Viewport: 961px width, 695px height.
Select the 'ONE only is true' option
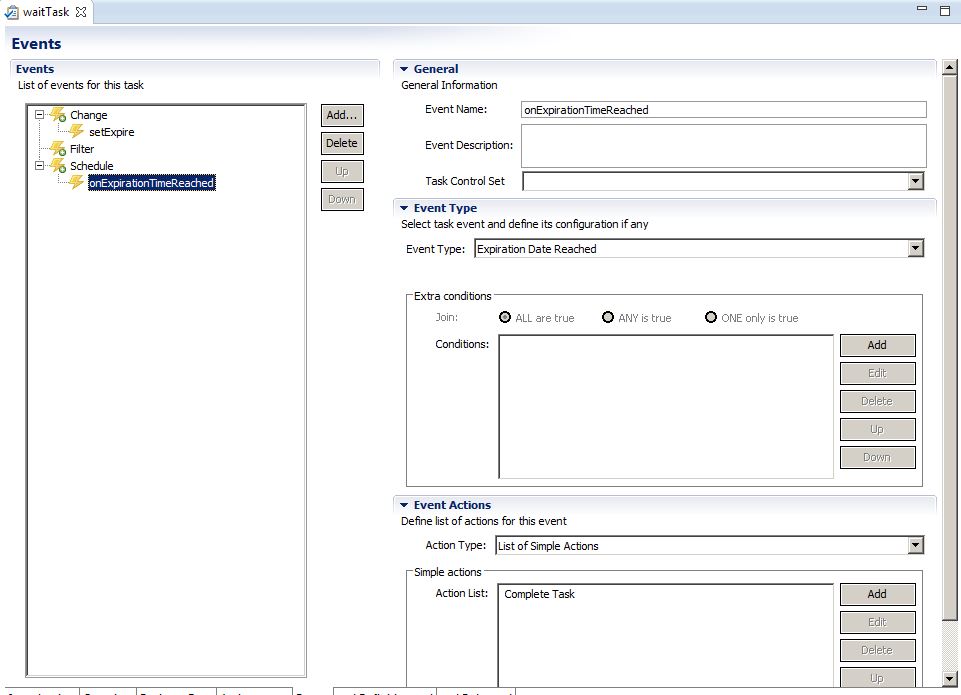711,318
